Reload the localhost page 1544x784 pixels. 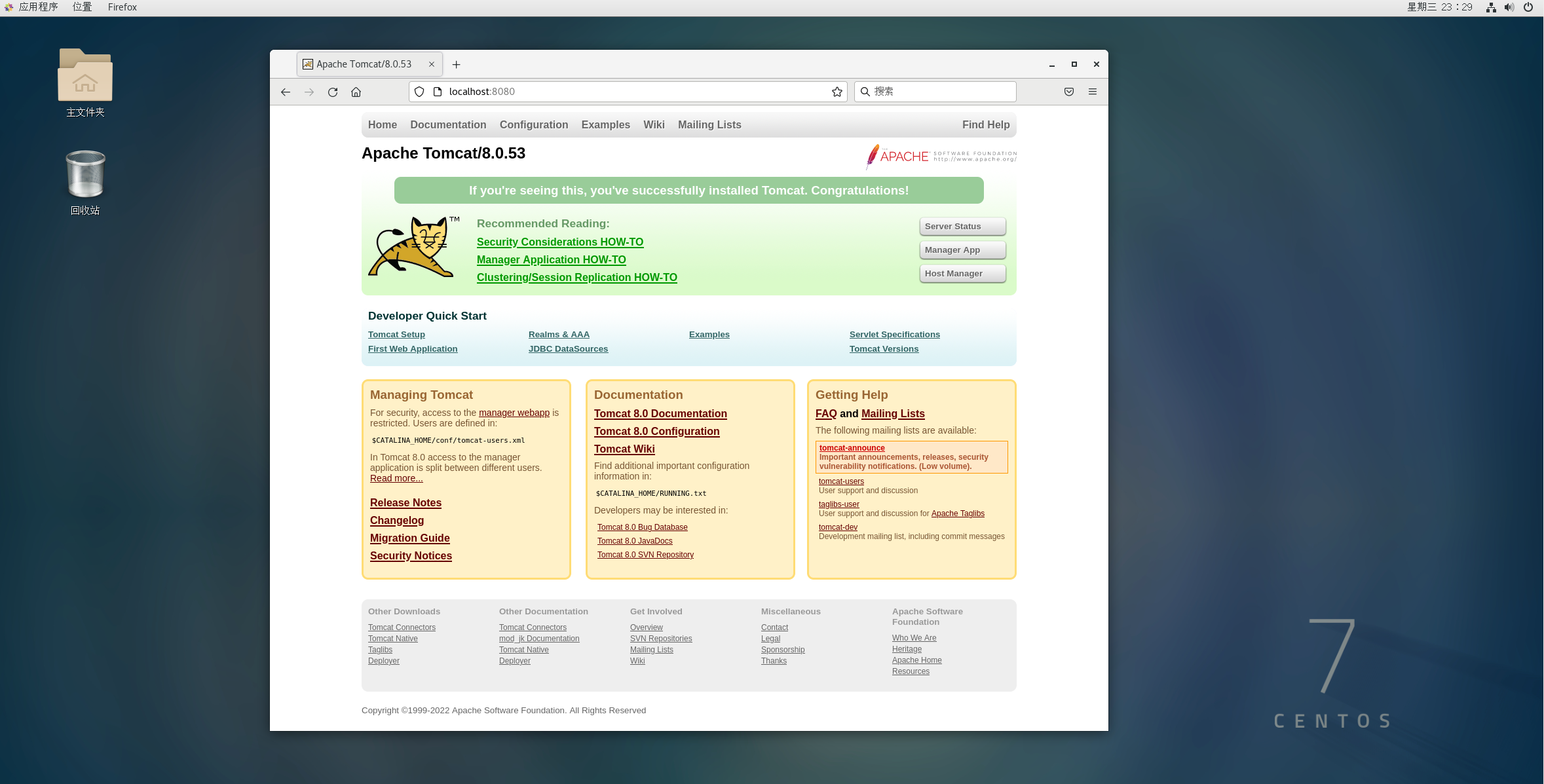pyautogui.click(x=333, y=92)
